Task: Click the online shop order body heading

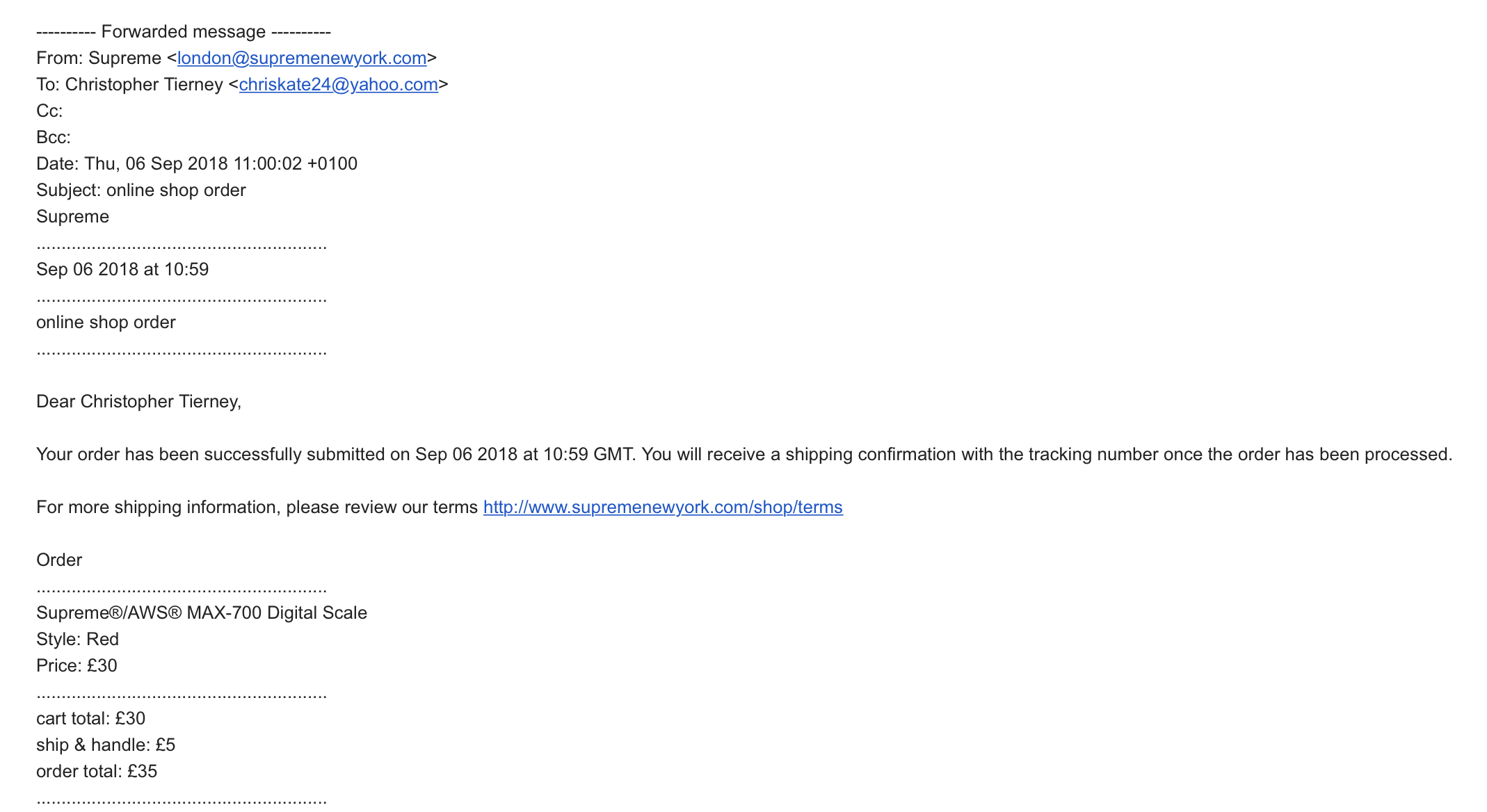Action: click(106, 322)
